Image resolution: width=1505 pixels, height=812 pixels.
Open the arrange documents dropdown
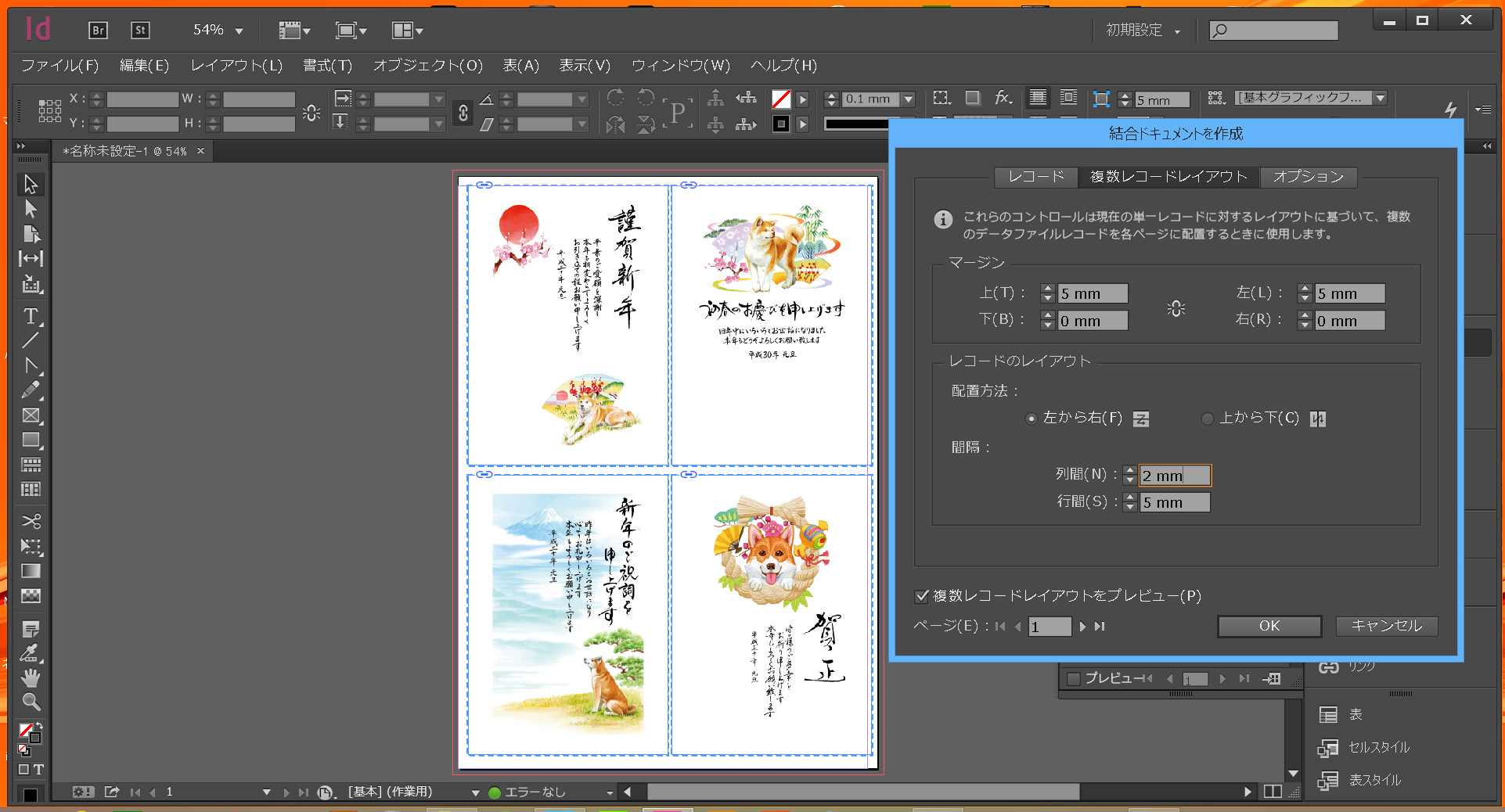coord(407,30)
